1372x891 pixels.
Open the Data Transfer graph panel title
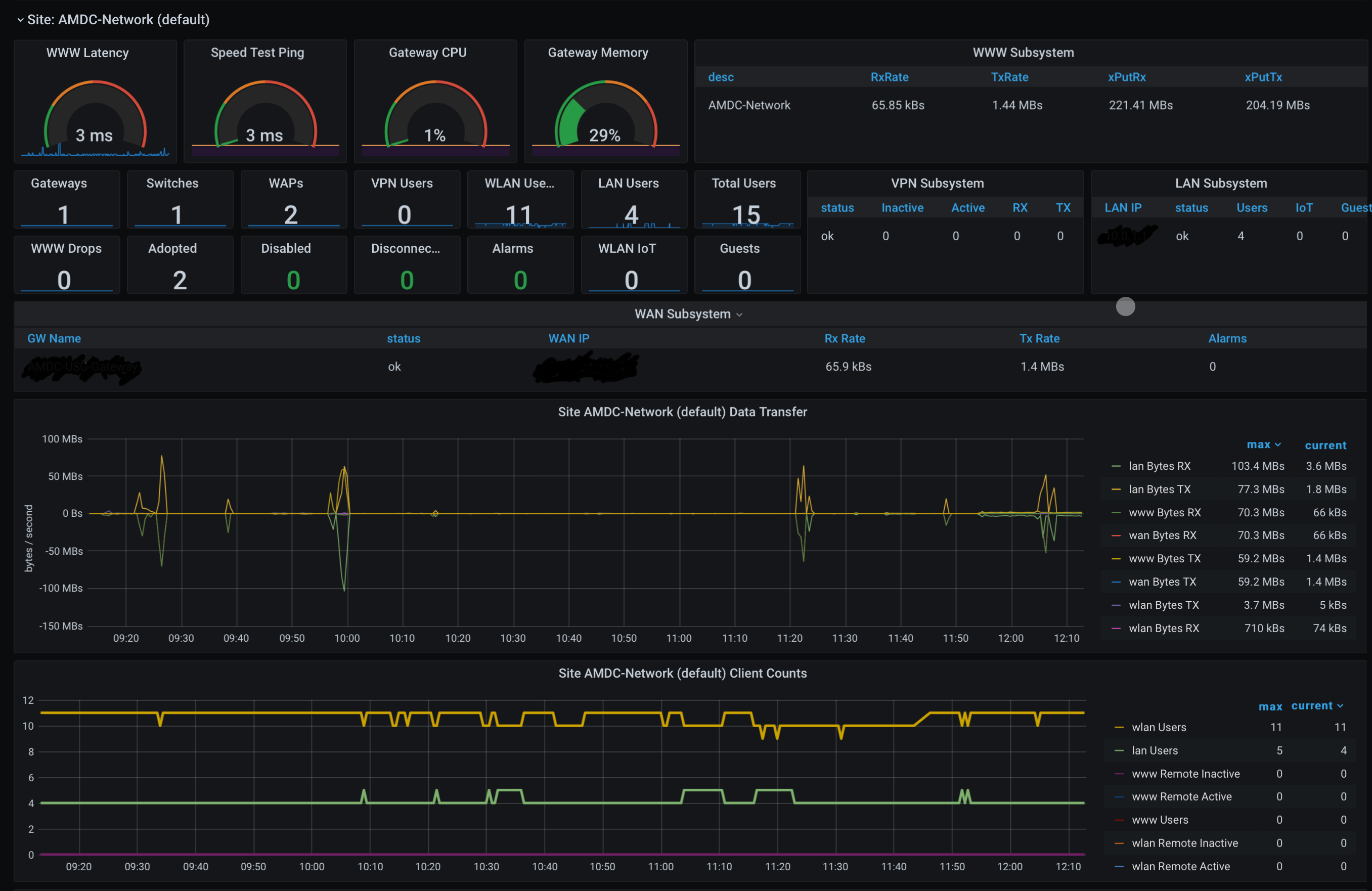(683, 412)
